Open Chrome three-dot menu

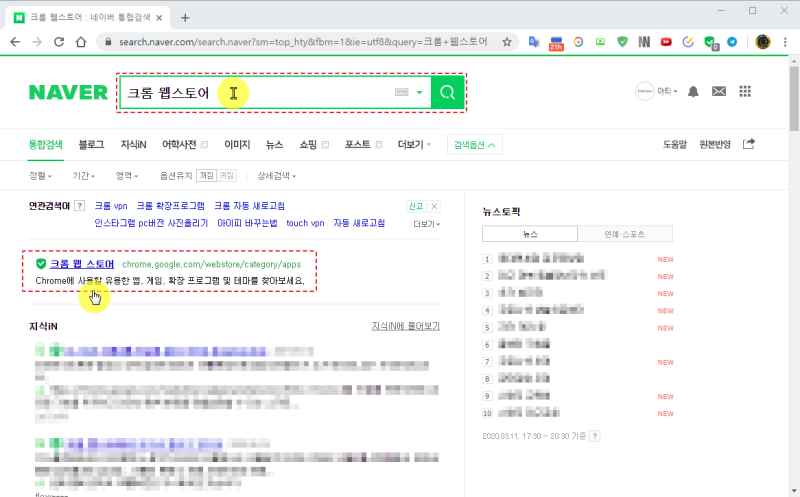click(785, 42)
